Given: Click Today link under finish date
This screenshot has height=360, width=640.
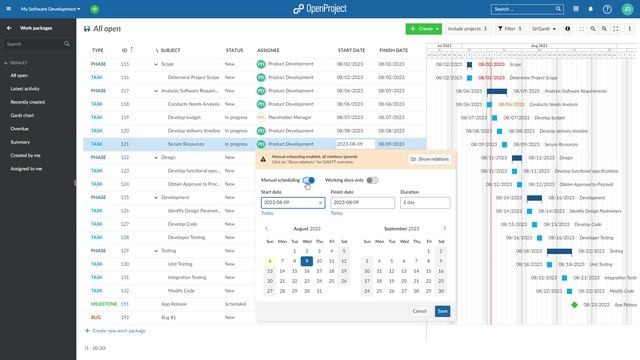Looking at the screenshot, I should 337,213.
